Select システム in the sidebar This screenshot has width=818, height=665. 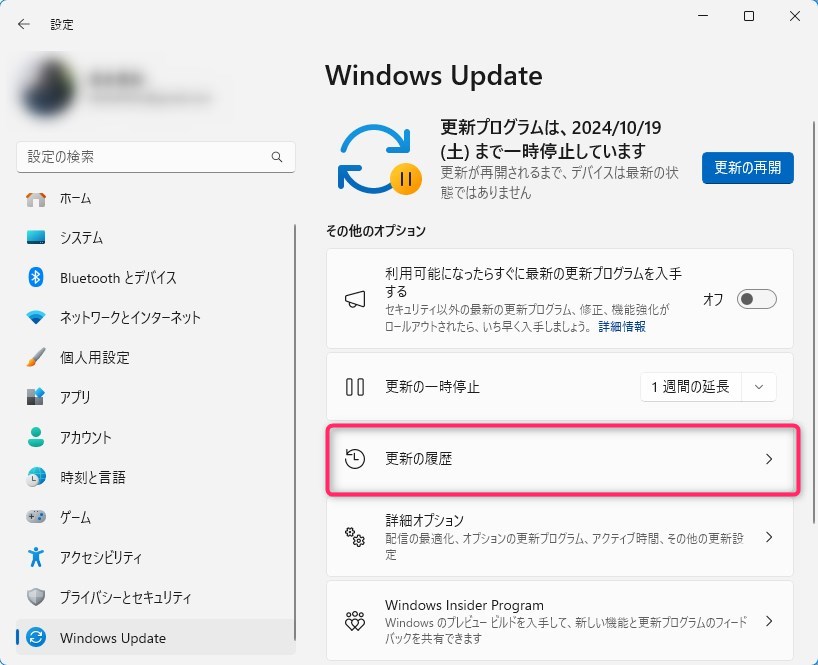pyautogui.click(x=81, y=238)
